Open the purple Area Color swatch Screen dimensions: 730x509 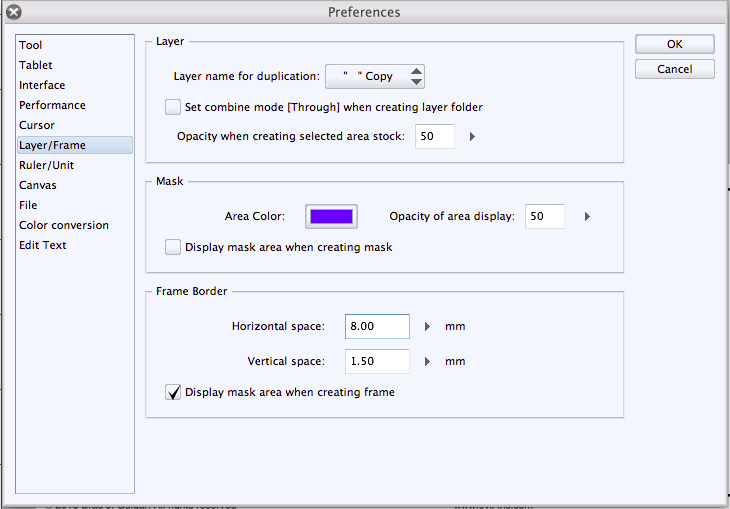click(331, 216)
